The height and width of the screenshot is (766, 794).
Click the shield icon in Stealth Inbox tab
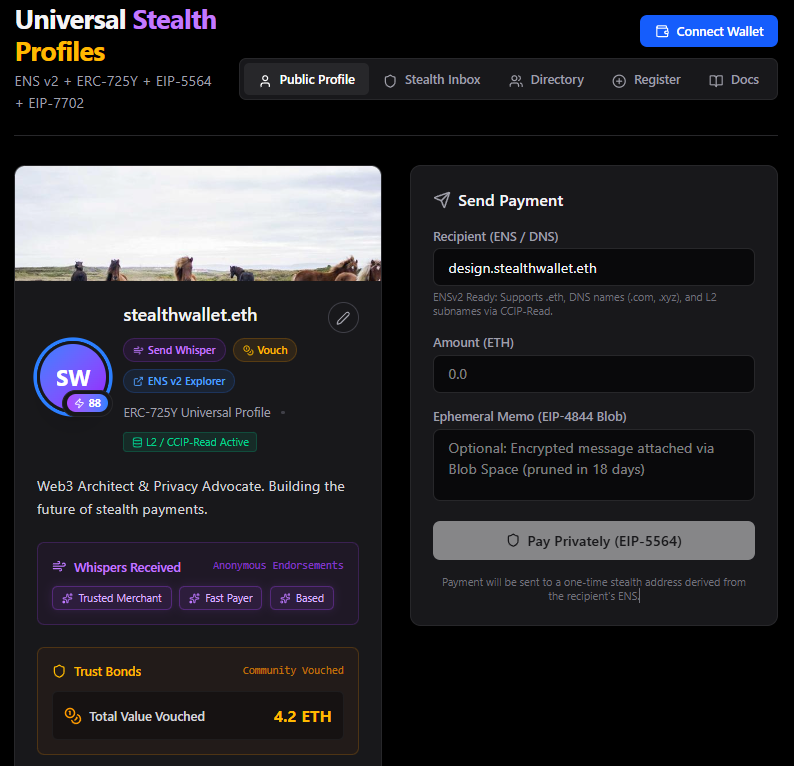(390, 81)
